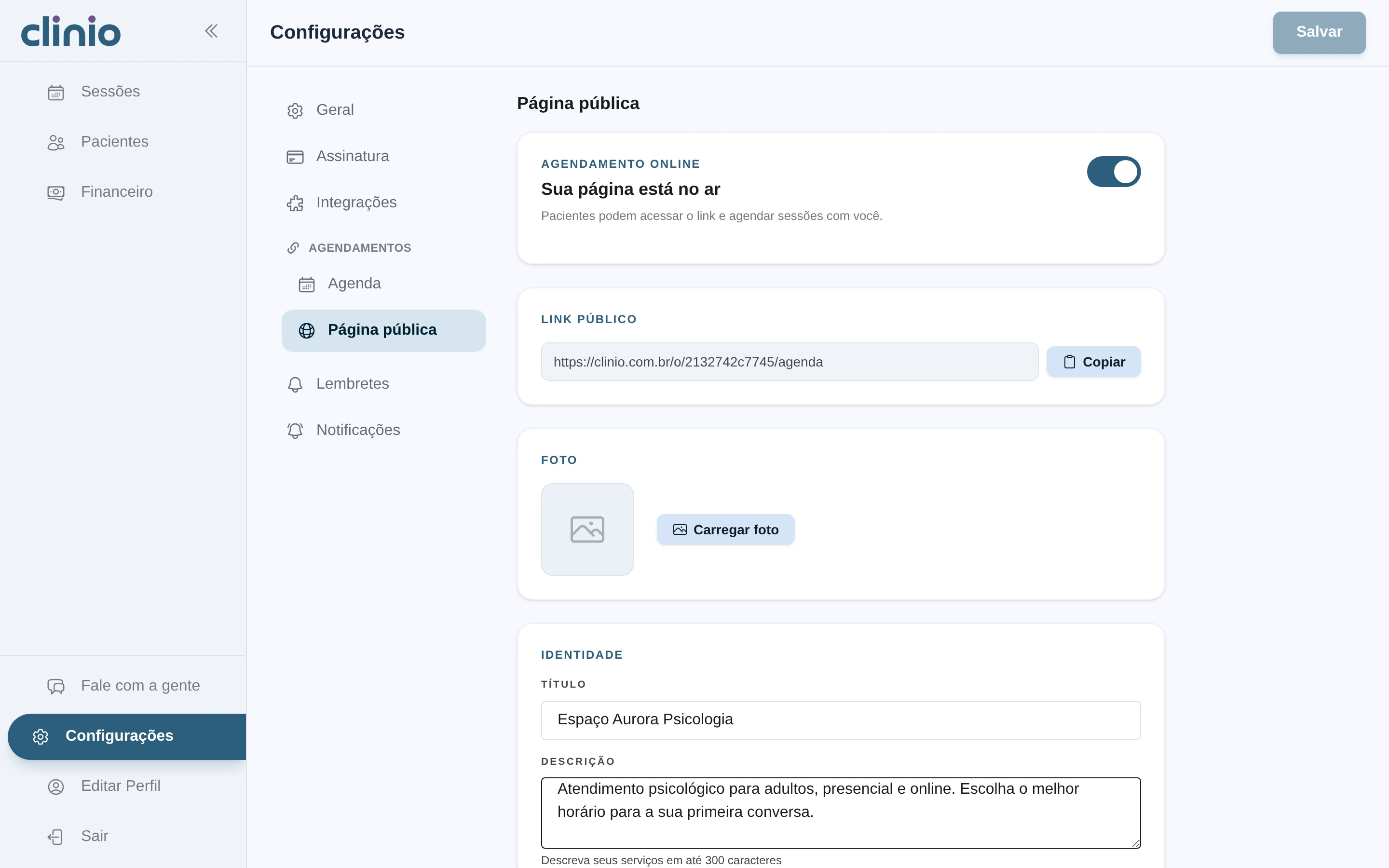1389x868 pixels.
Task: Toggle the Agendamento Online switch off
Action: pyautogui.click(x=1114, y=172)
